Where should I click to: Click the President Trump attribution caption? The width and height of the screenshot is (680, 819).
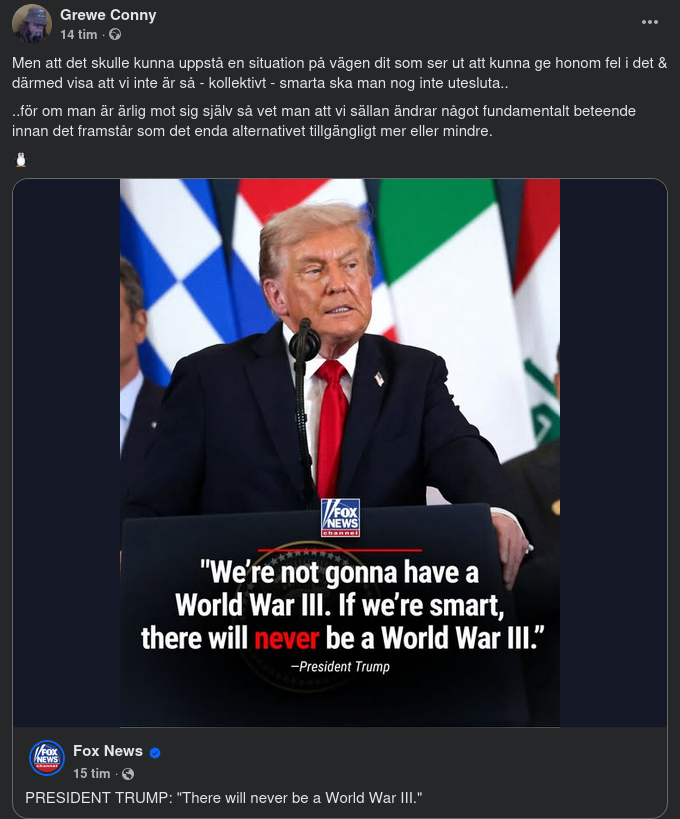click(340, 666)
